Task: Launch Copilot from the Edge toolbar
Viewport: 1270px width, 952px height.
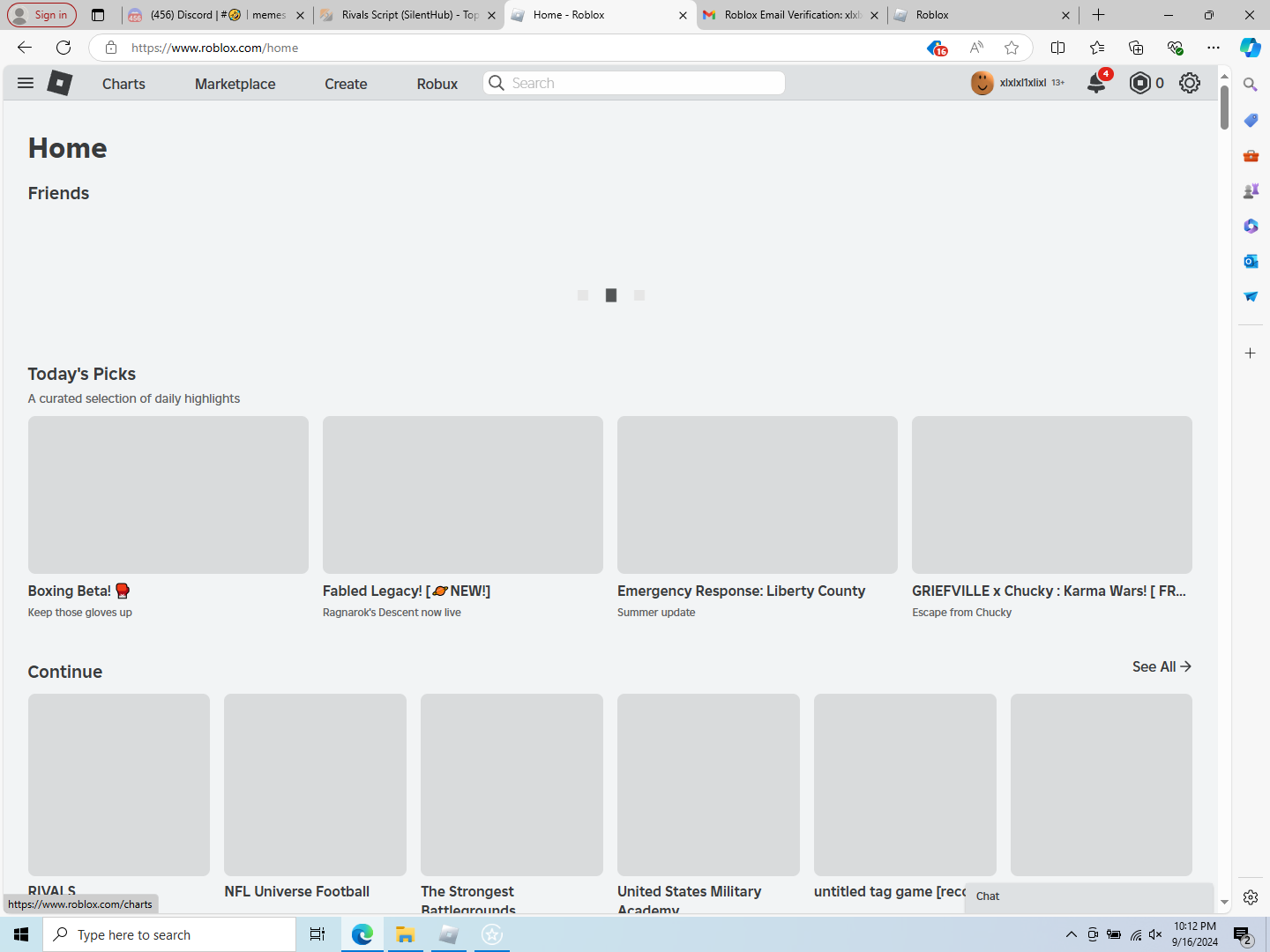Action: [x=1251, y=48]
